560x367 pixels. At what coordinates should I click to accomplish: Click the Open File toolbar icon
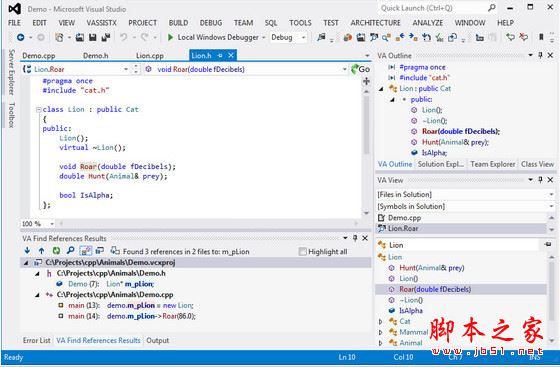click(x=79, y=37)
